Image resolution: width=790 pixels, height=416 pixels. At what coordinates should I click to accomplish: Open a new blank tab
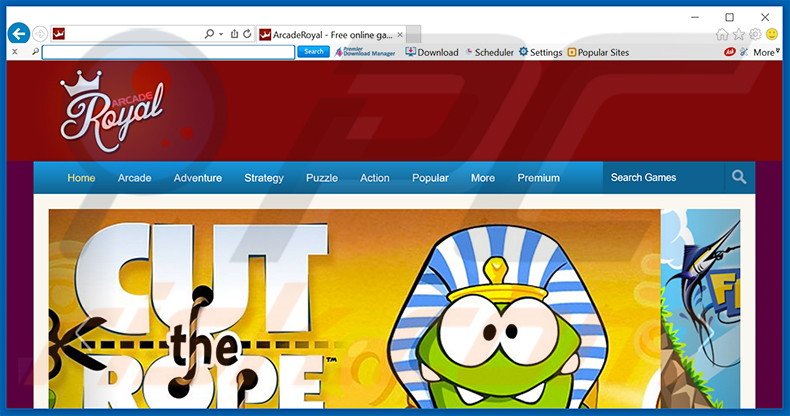[413, 35]
